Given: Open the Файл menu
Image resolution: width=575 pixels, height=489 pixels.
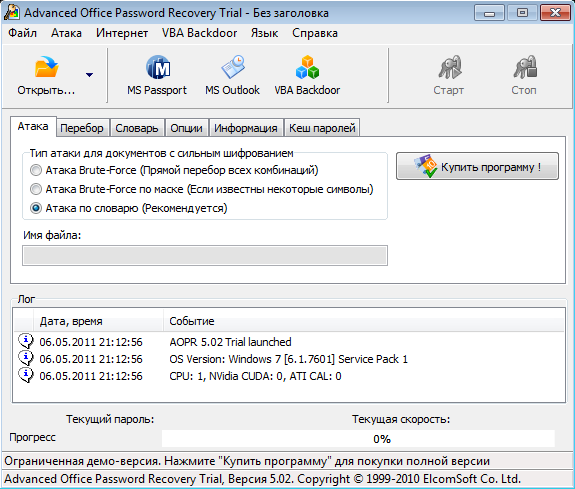Looking at the screenshot, I should pos(22,33).
